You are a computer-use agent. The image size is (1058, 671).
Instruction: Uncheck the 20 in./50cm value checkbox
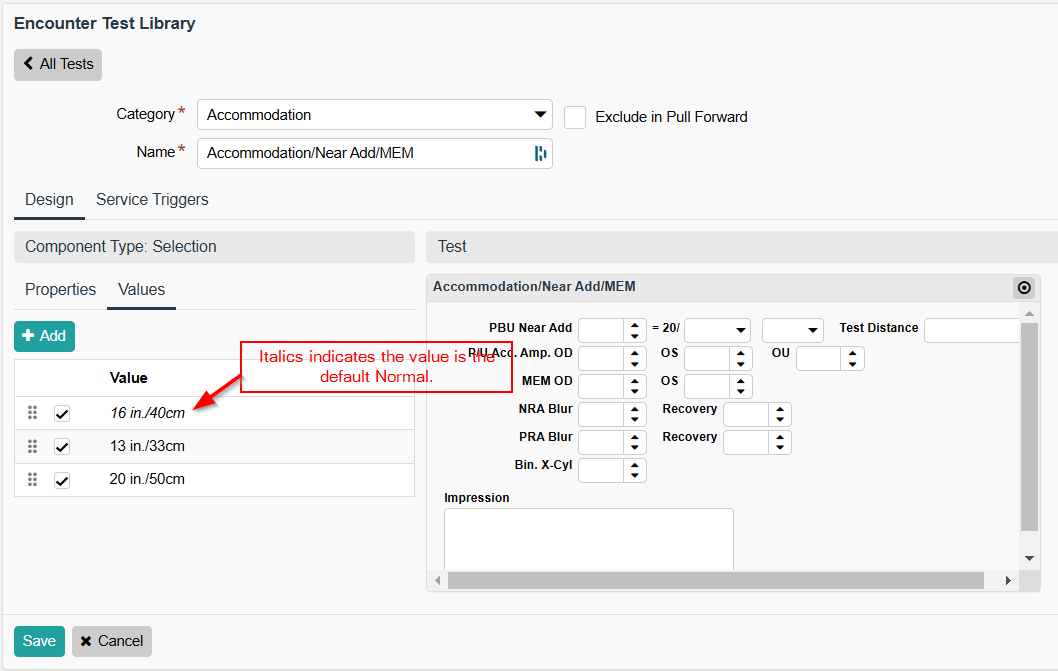click(x=62, y=480)
